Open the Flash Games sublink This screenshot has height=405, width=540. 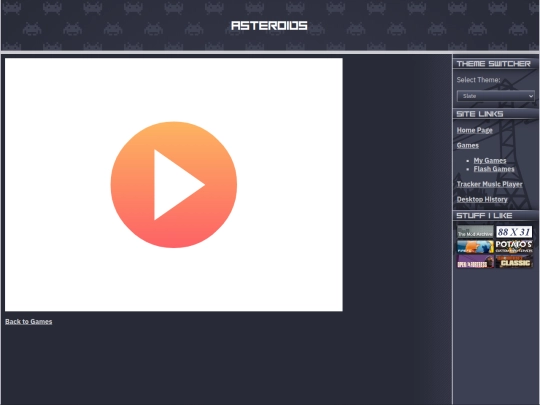pos(494,169)
